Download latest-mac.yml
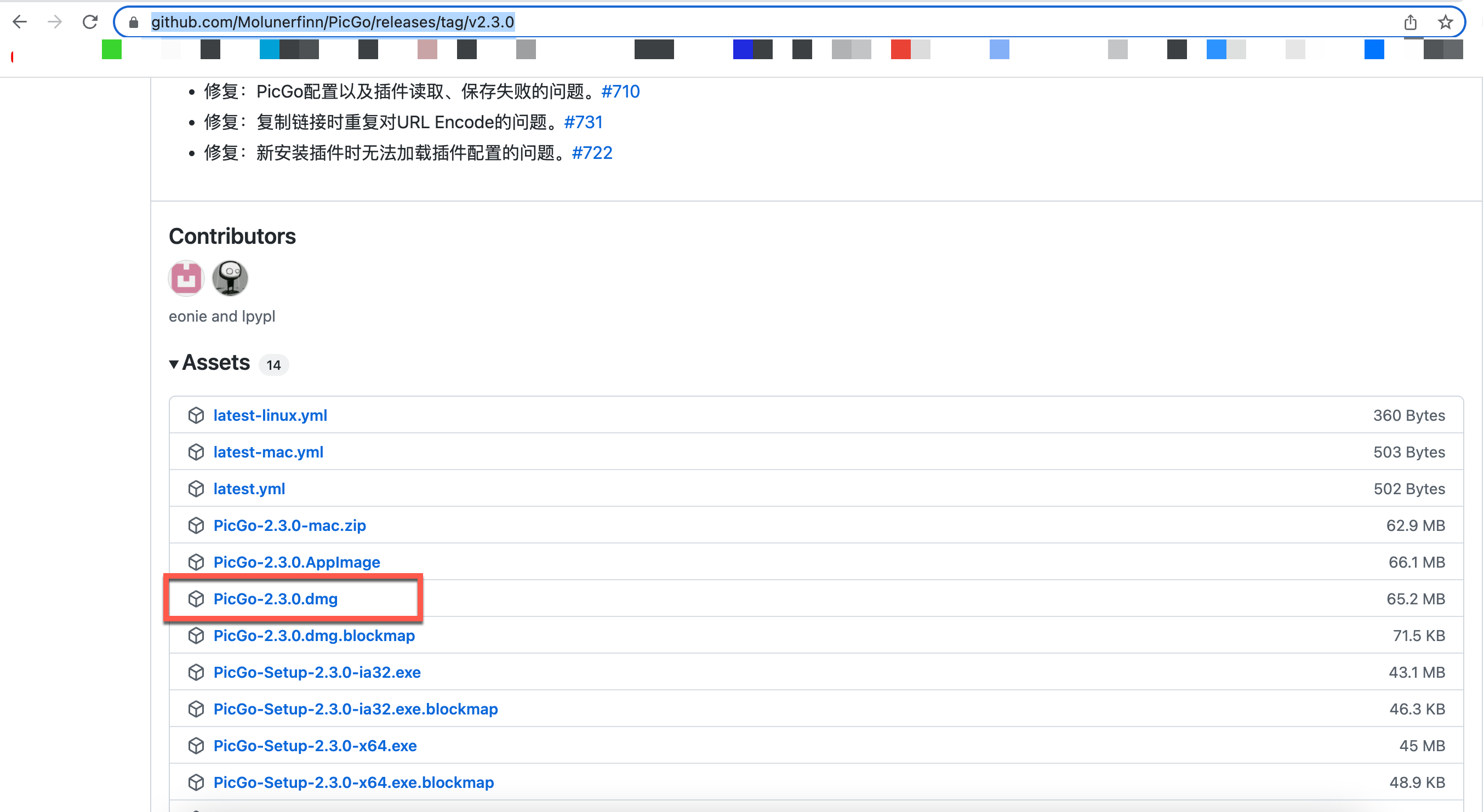The height and width of the screenshot is (812, 1484). pos(269,452)
